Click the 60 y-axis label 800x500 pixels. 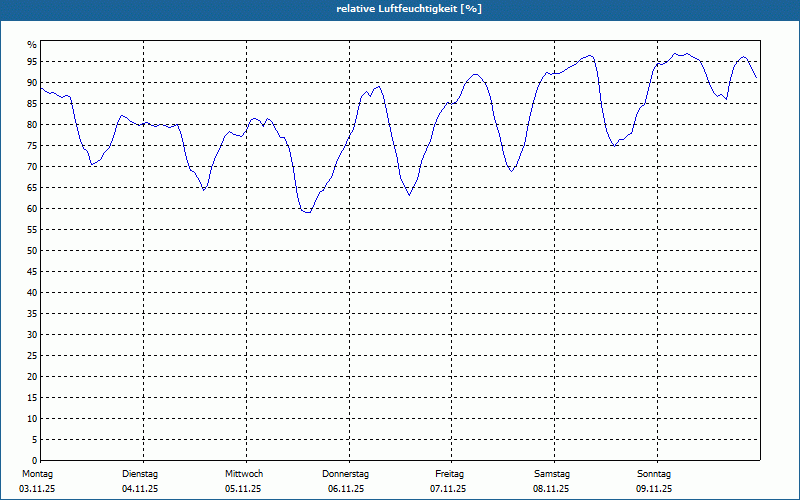point(32,209)
